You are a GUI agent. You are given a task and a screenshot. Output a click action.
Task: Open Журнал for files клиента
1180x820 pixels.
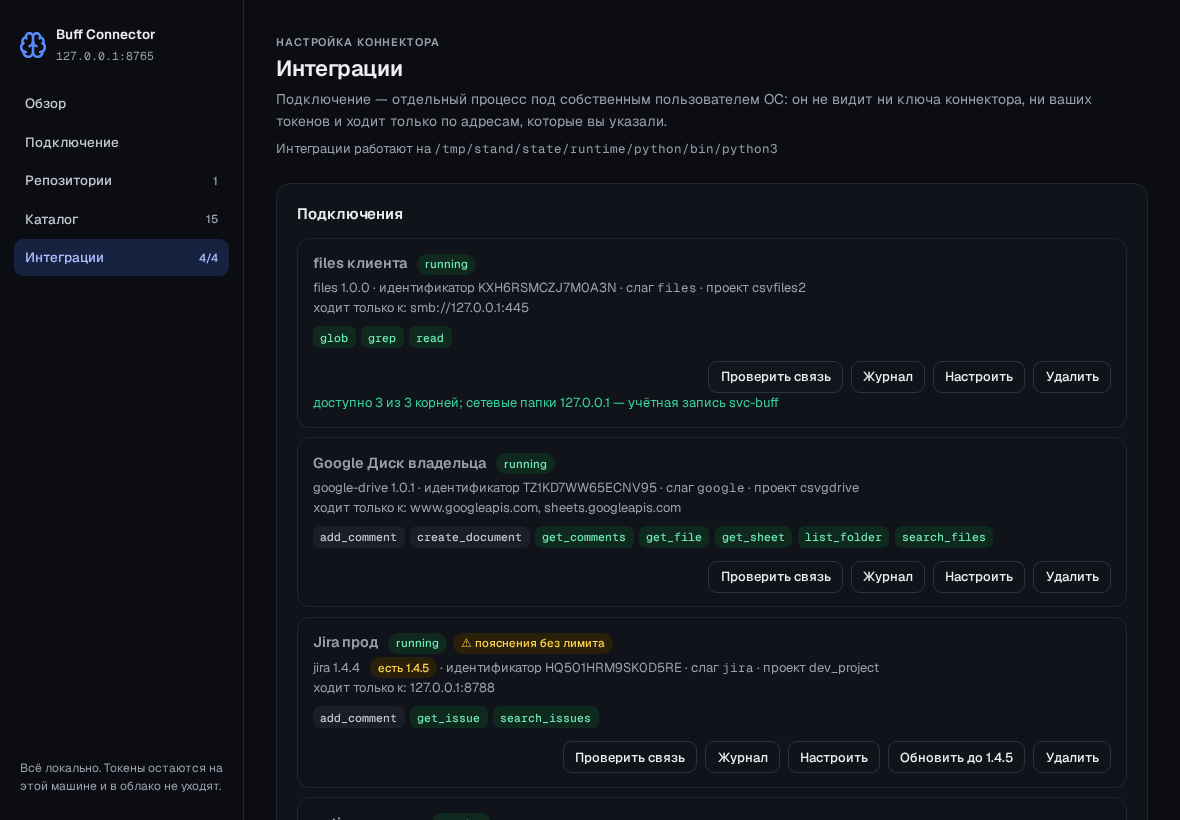(x=888, y=377)
